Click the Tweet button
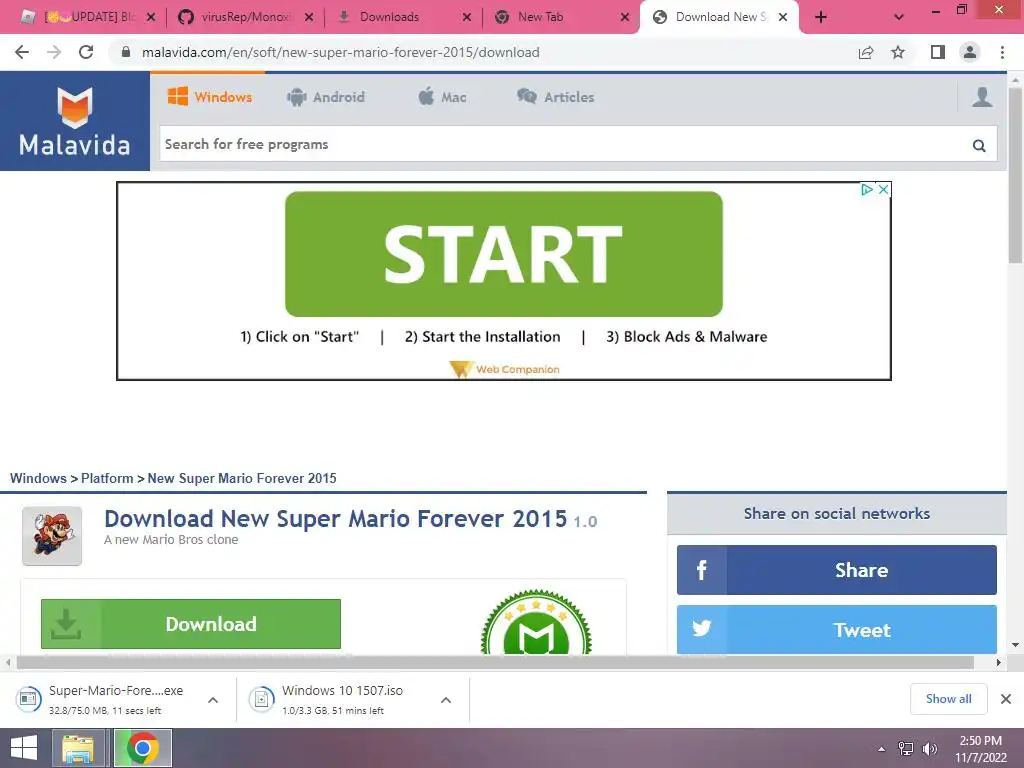 coord(837,629)
